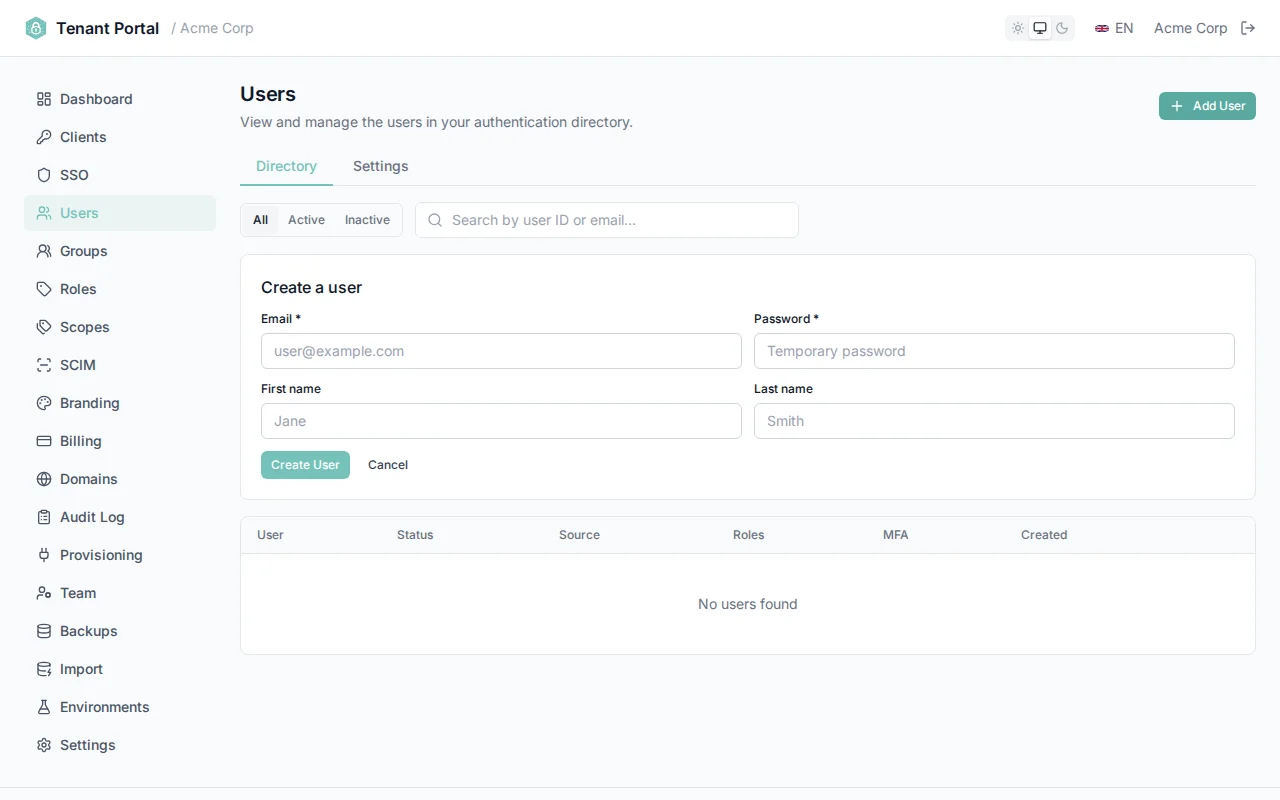This screenshot has width=1280, height=800.
Task: Click the Import database icon
Action: (x=44, y=669)
